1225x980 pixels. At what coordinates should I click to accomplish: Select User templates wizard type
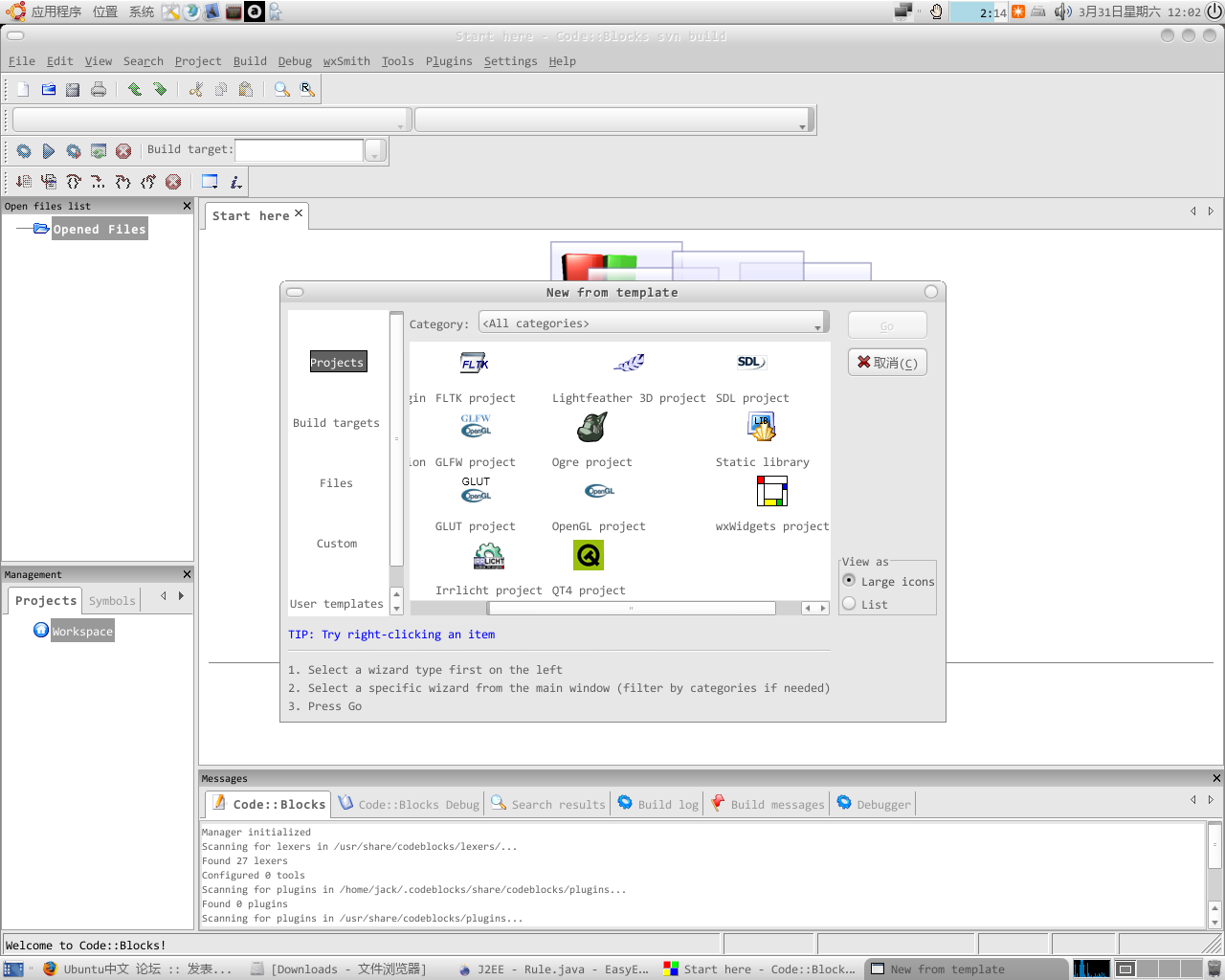click(x=337, y=604)
